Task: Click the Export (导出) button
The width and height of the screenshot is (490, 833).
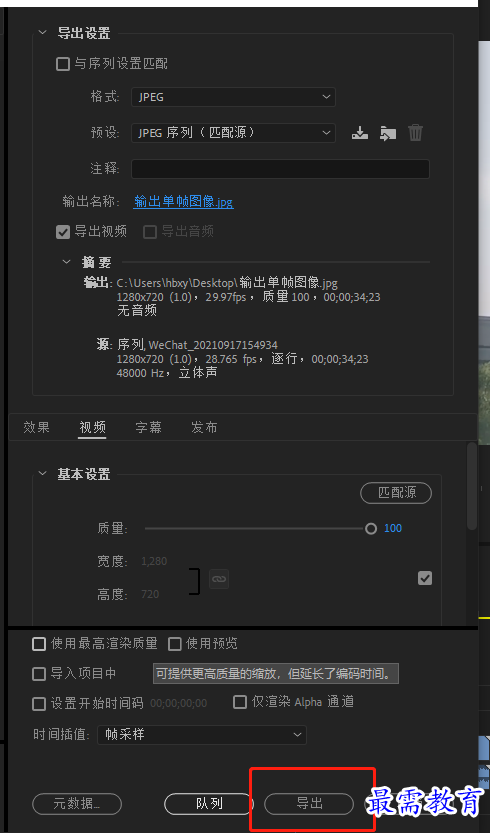Action: (x=309, y=804)
